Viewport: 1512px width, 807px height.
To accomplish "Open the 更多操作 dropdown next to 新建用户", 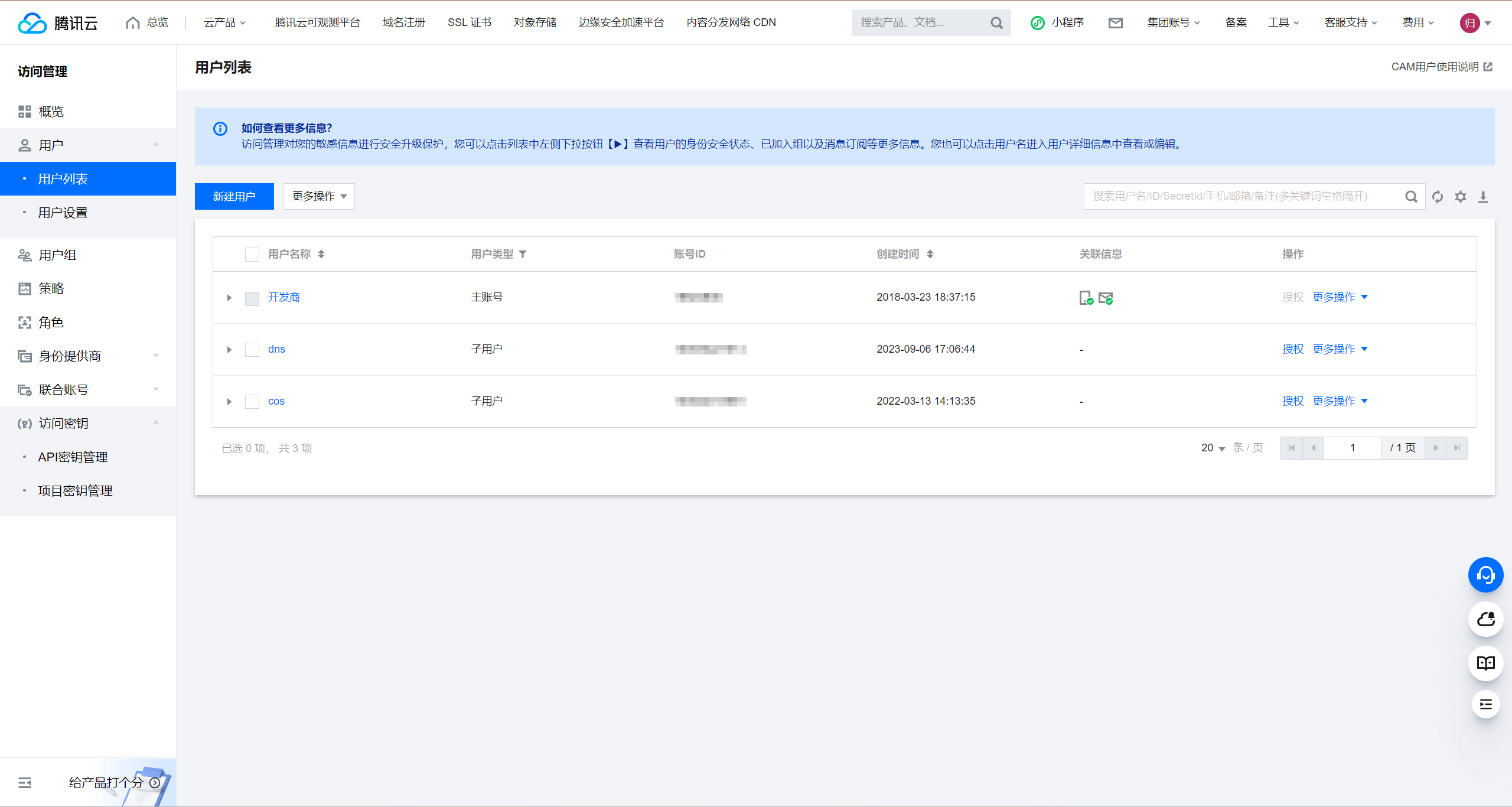I will pyautogui.click(x=318, y=196).
